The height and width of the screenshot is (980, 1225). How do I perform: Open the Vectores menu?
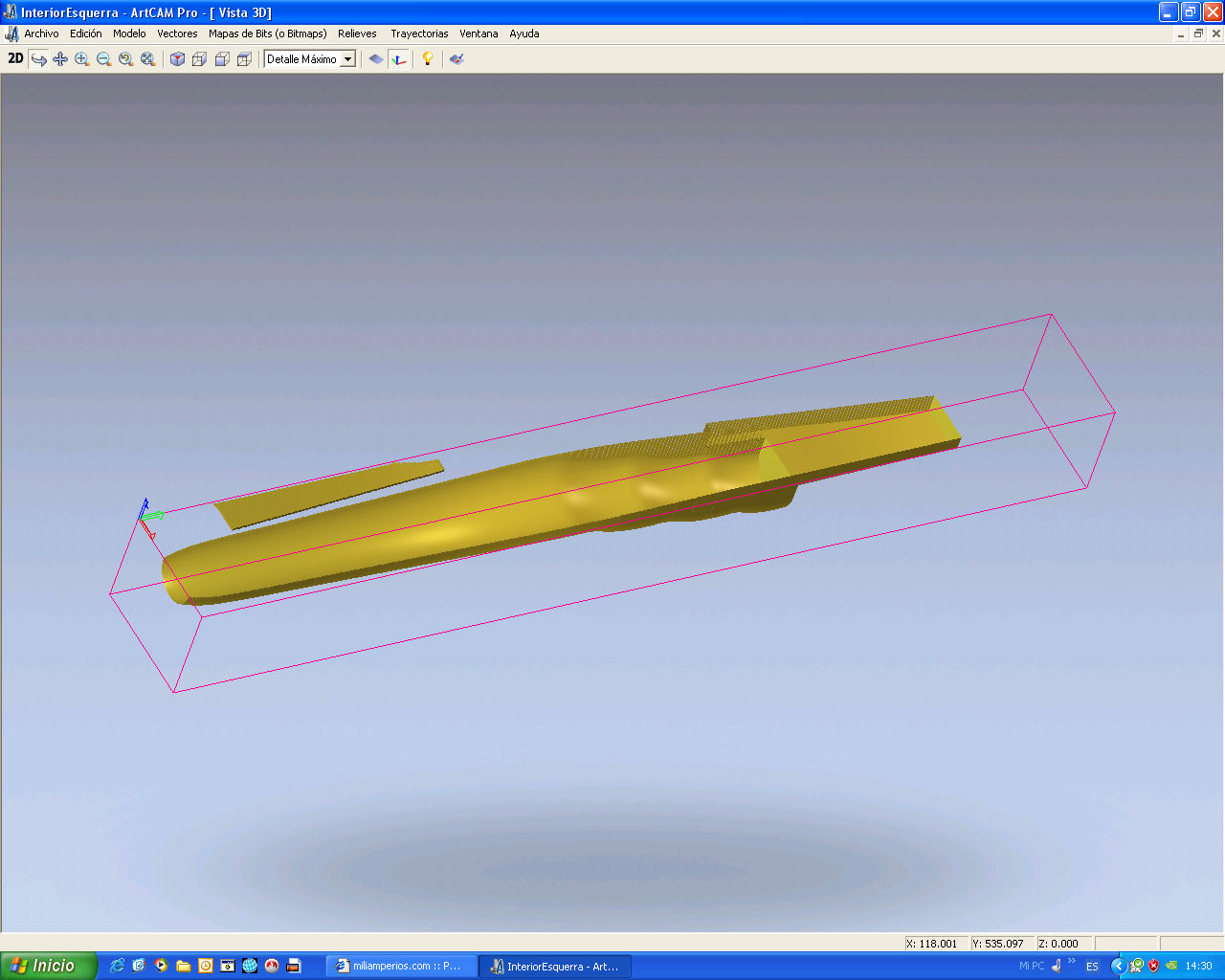click(x=177, y=33)
